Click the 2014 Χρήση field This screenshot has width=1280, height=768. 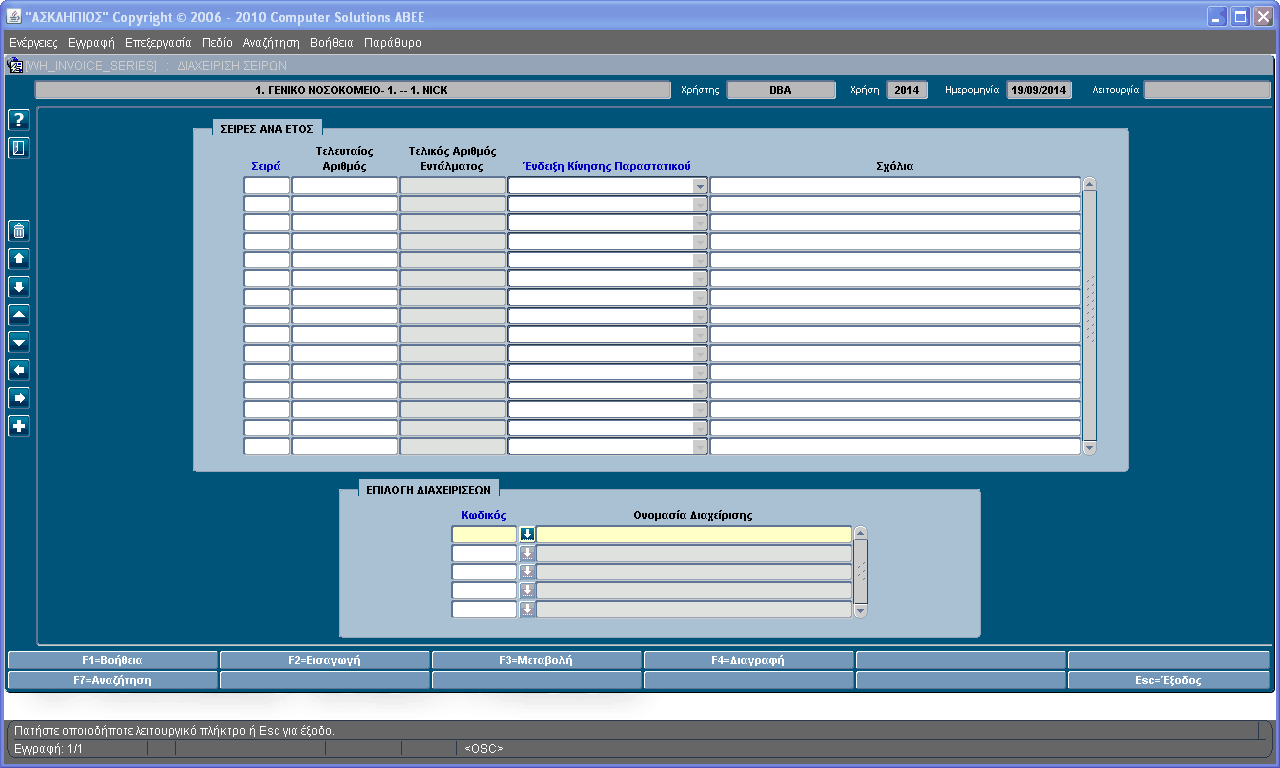click(x=906, y=90)
